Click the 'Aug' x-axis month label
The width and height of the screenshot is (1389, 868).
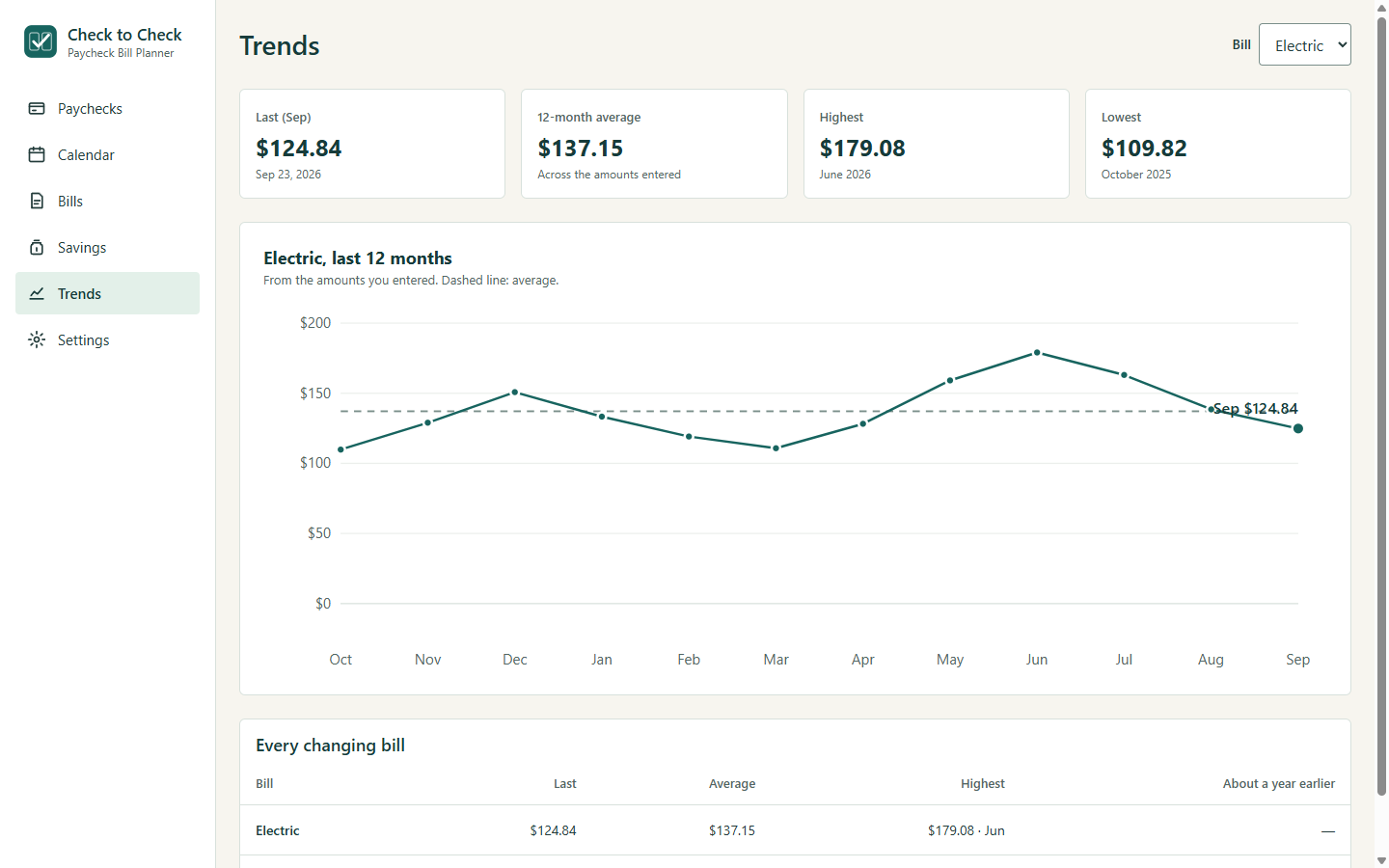coord(1211,660)
